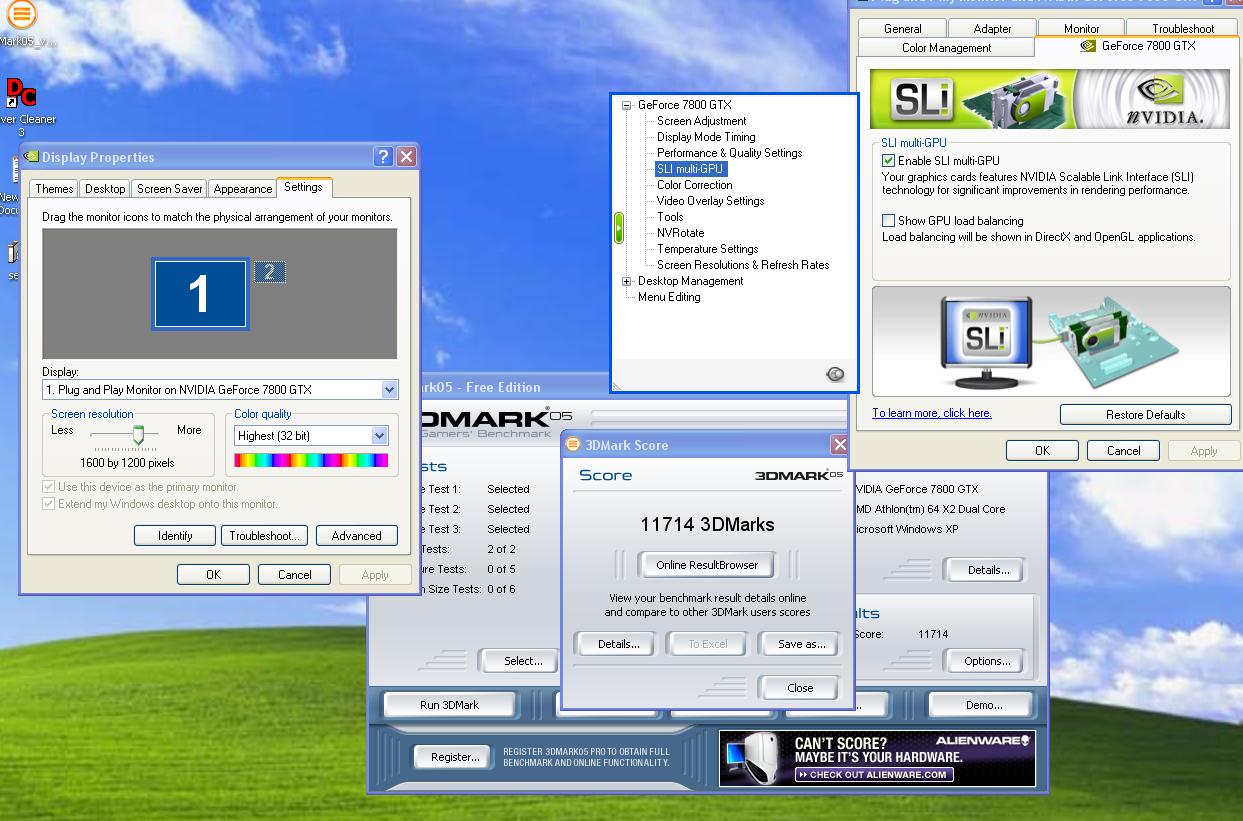The height and width of the screenshot is (821, 1243).
Task: Switch to the Desktop tab
Action: 105,188
